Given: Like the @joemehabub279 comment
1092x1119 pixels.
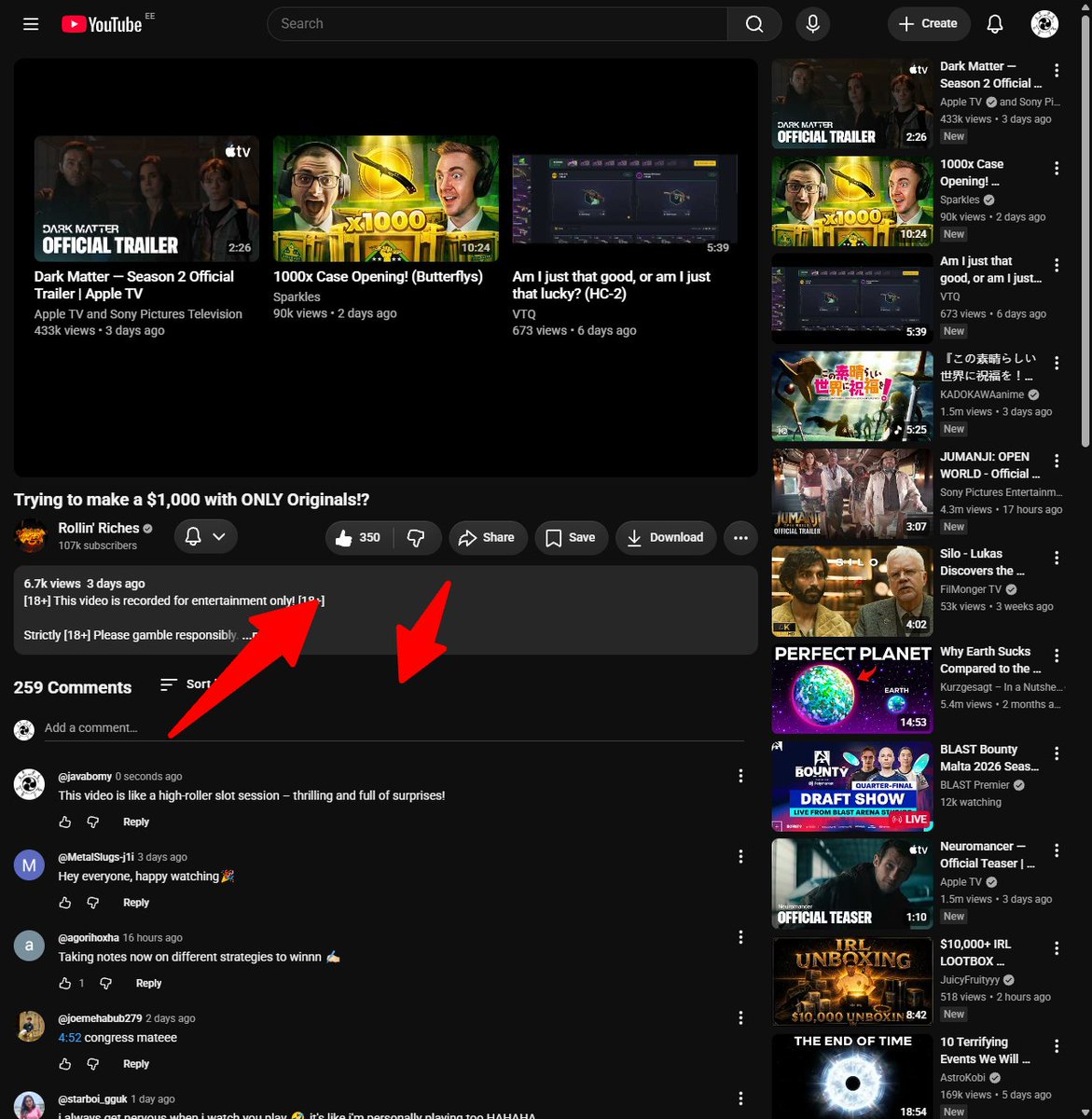Looking at the screenshot, I should click(65, 1064).
